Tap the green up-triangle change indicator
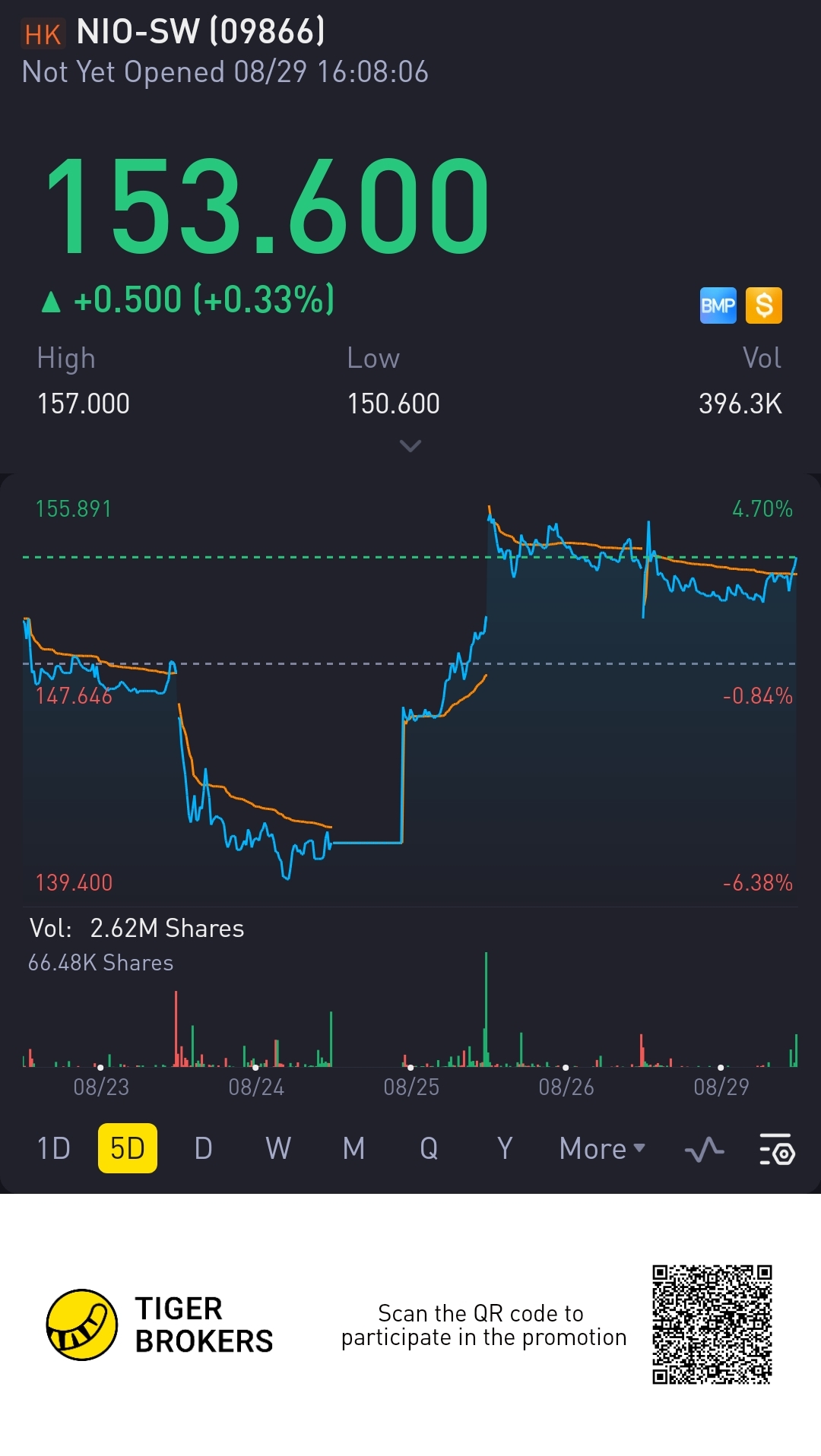Screen dimensions: 821x1456 click(x=51, y=302)
